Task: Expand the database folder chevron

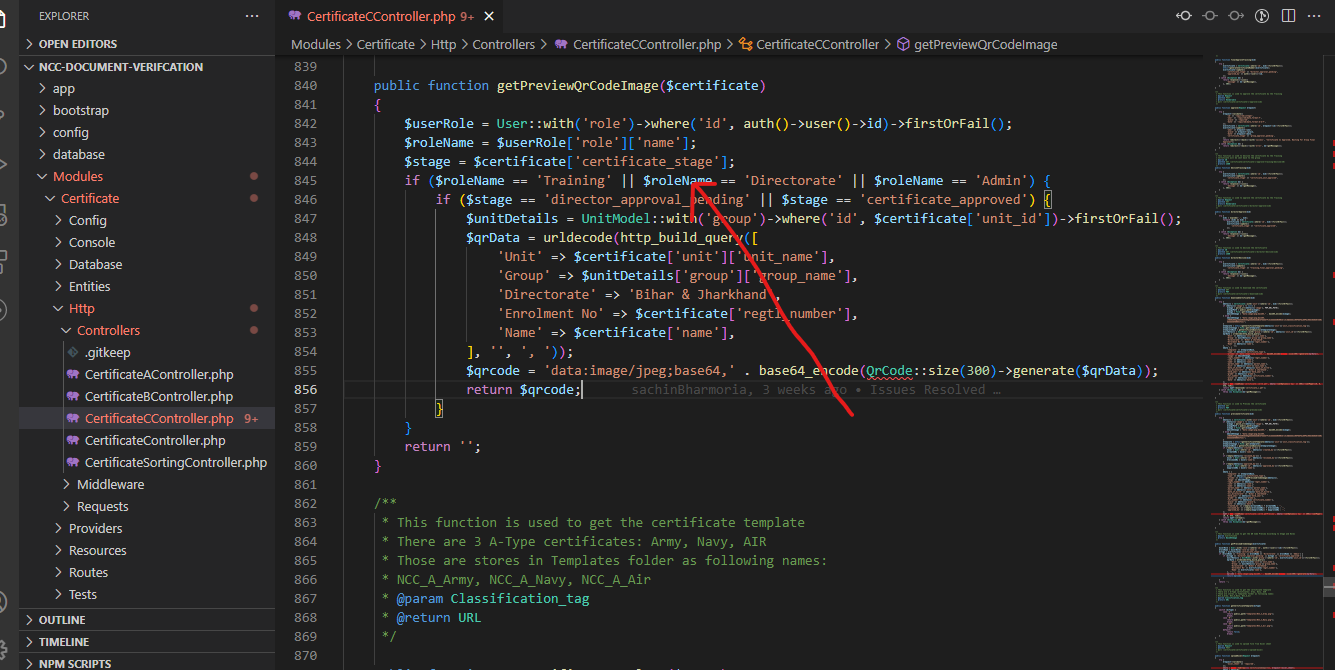Action: click(x=43, y=155)
